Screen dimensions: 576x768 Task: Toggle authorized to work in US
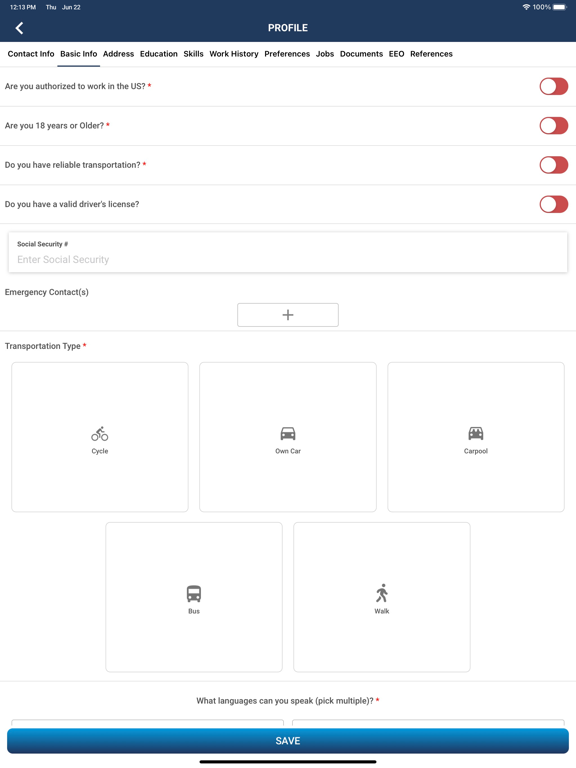tap(553, 86)
